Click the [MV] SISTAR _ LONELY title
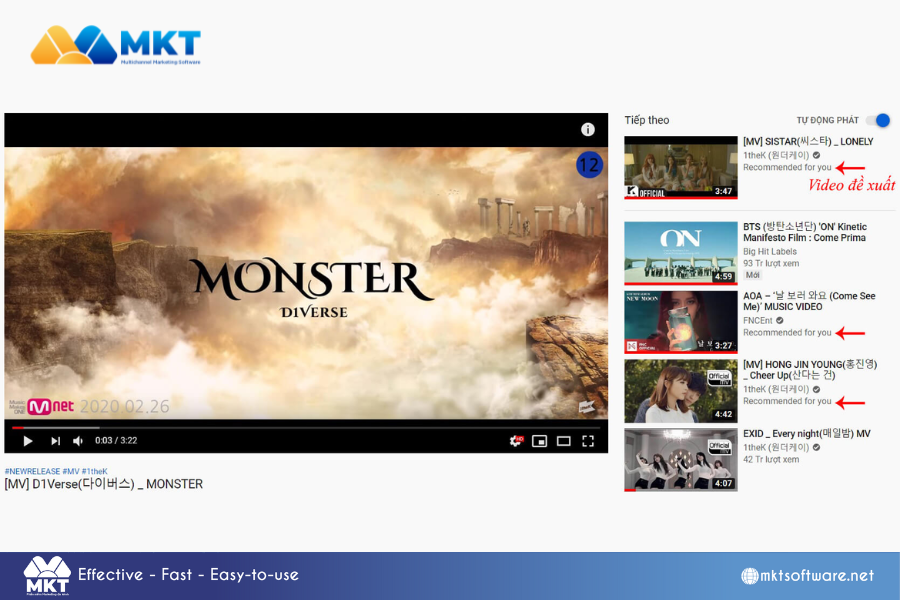Viewport: 900px width, 600px height. click(808, 142)
